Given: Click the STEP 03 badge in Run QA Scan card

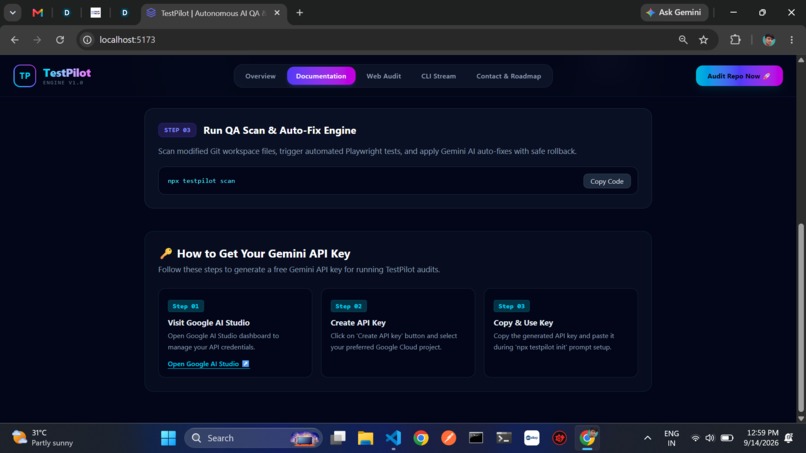Looking at the screenshot, I should tap(177, 130).
